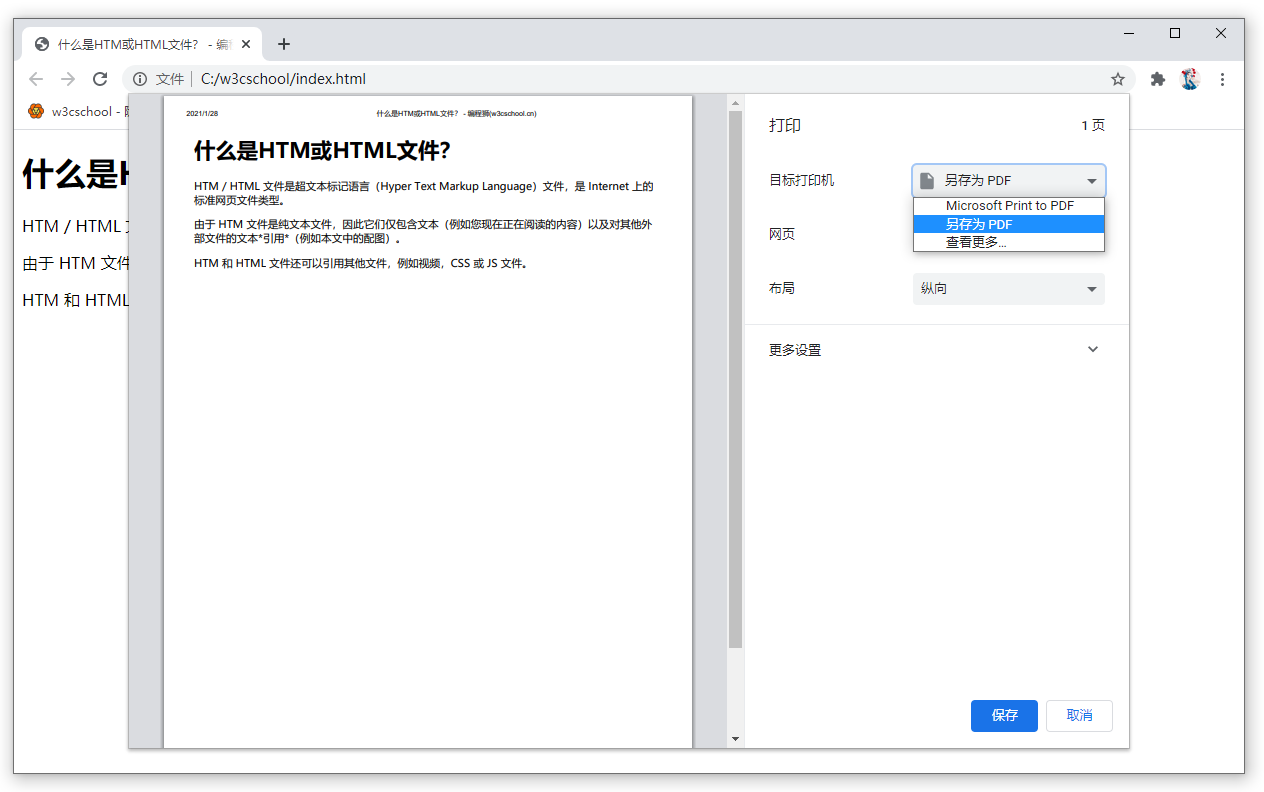
Task: Choose 查看更多 from the printer list
Action: [1008, 241]
